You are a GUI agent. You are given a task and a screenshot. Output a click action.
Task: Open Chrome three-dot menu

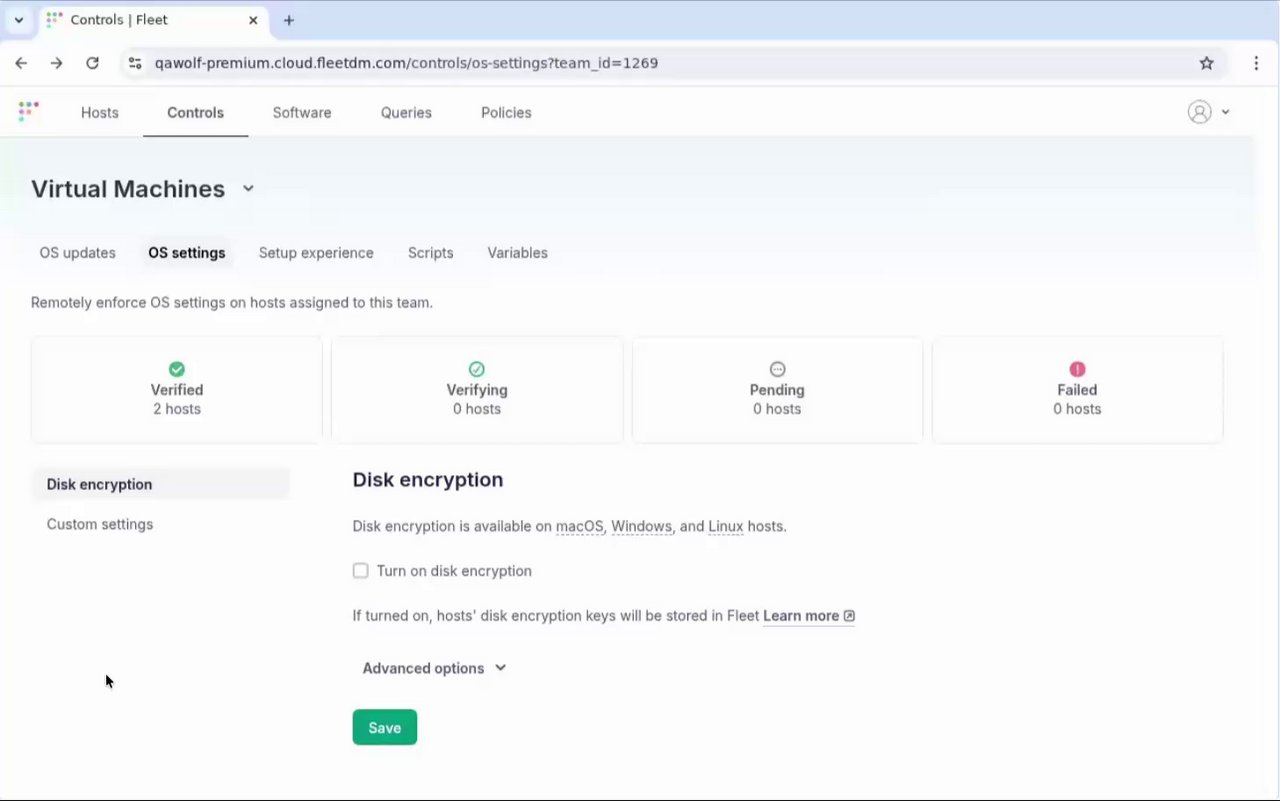coord(1256,63)
